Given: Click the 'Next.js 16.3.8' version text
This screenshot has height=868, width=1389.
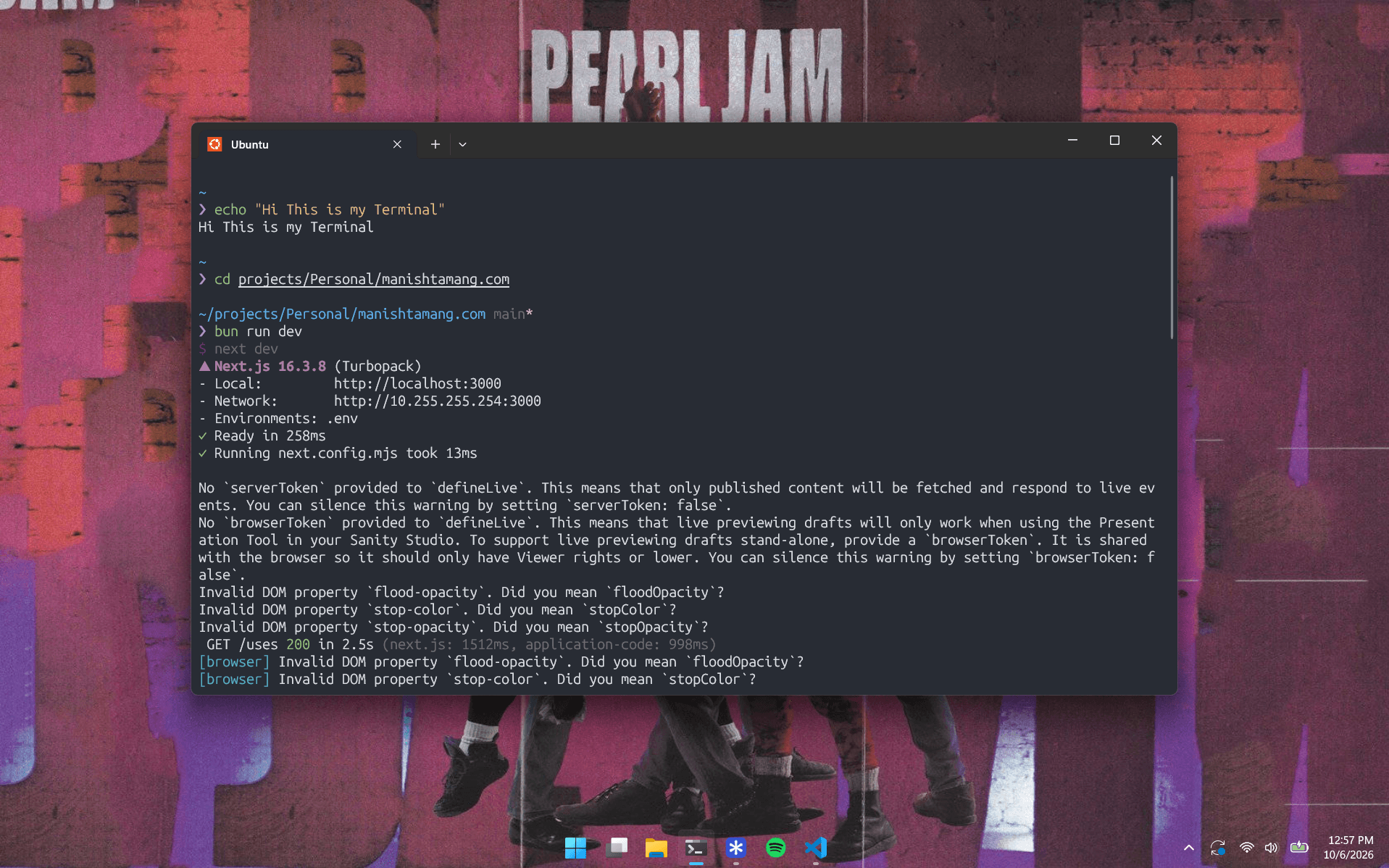Looking at the screenshot, I should pos(270,366).
